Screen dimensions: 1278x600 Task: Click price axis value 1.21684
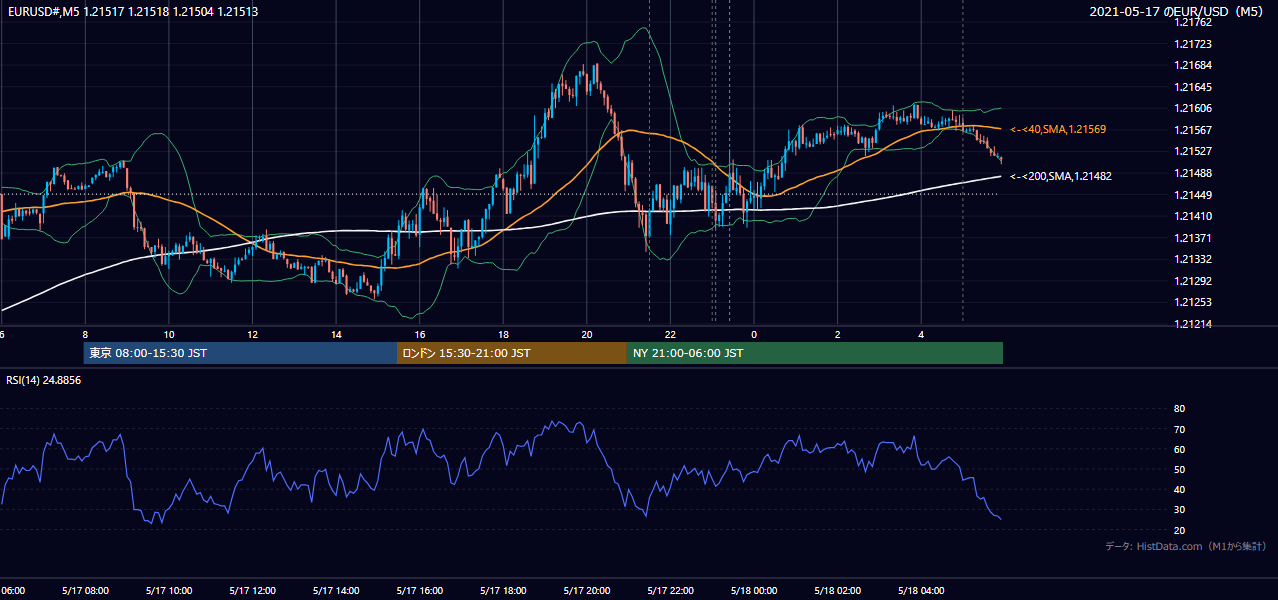tap(1191, 65)
